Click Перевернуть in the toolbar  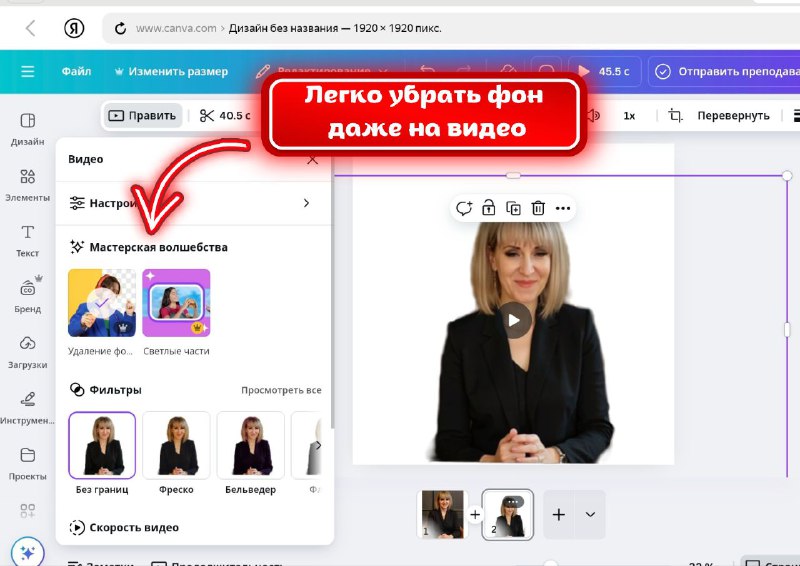[x=733, y=116]
